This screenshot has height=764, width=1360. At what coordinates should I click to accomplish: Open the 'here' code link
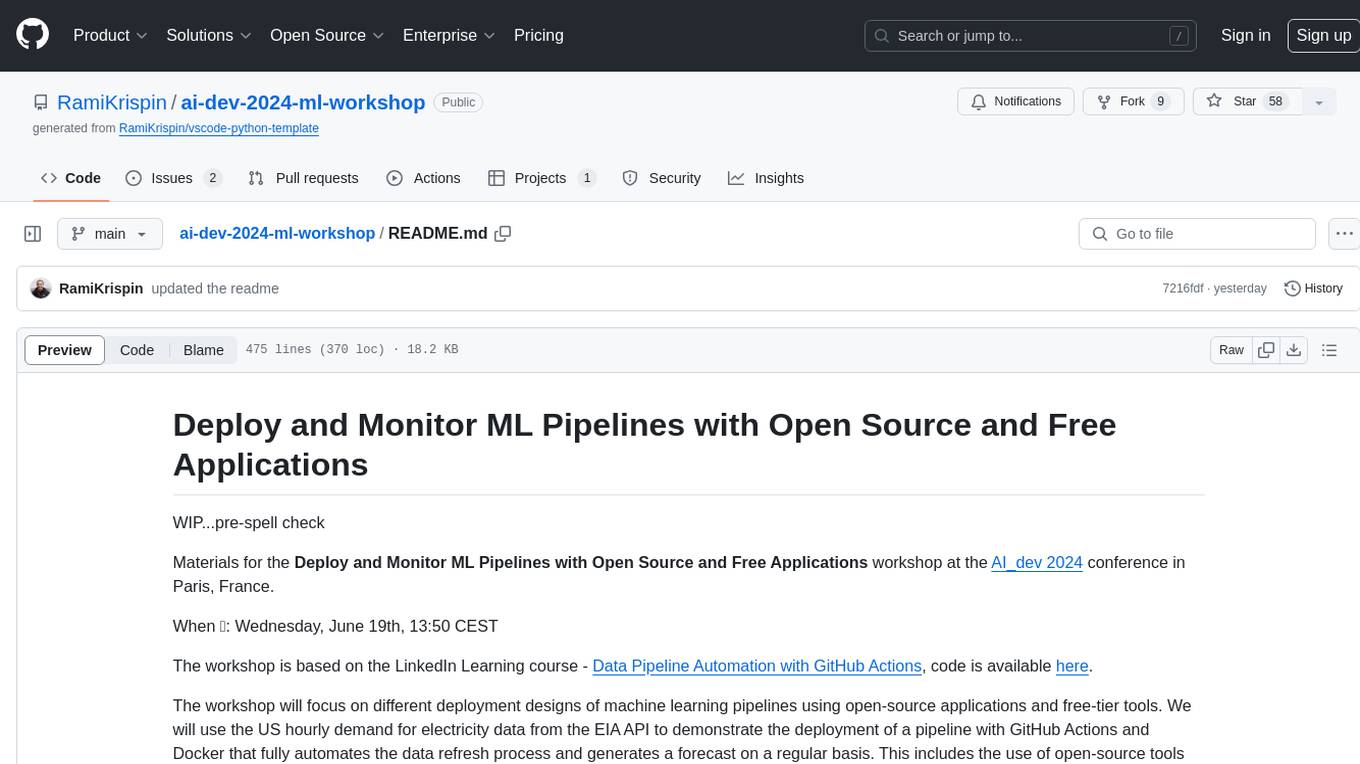click(x=1072, y=666)
